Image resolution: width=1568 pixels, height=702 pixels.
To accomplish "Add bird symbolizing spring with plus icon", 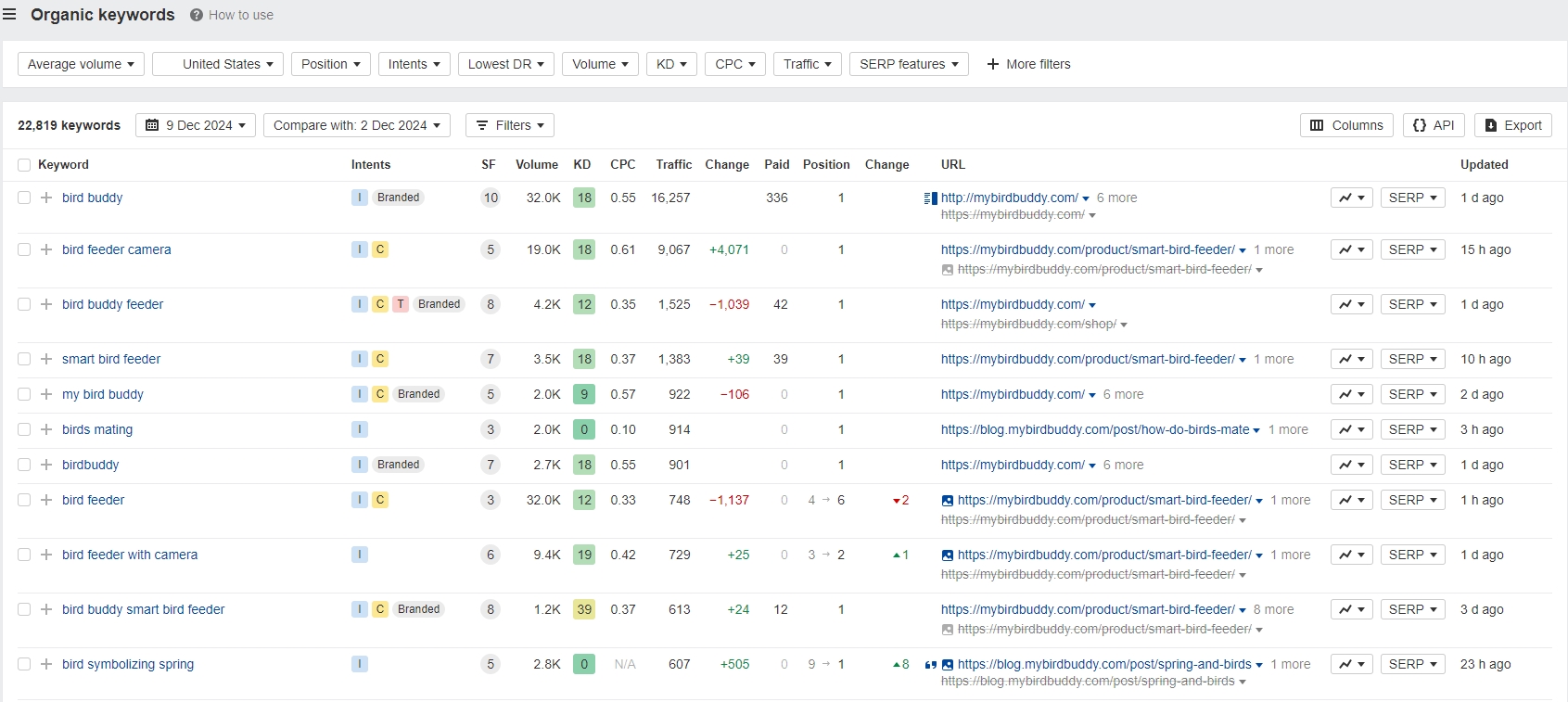I will 46,664.
